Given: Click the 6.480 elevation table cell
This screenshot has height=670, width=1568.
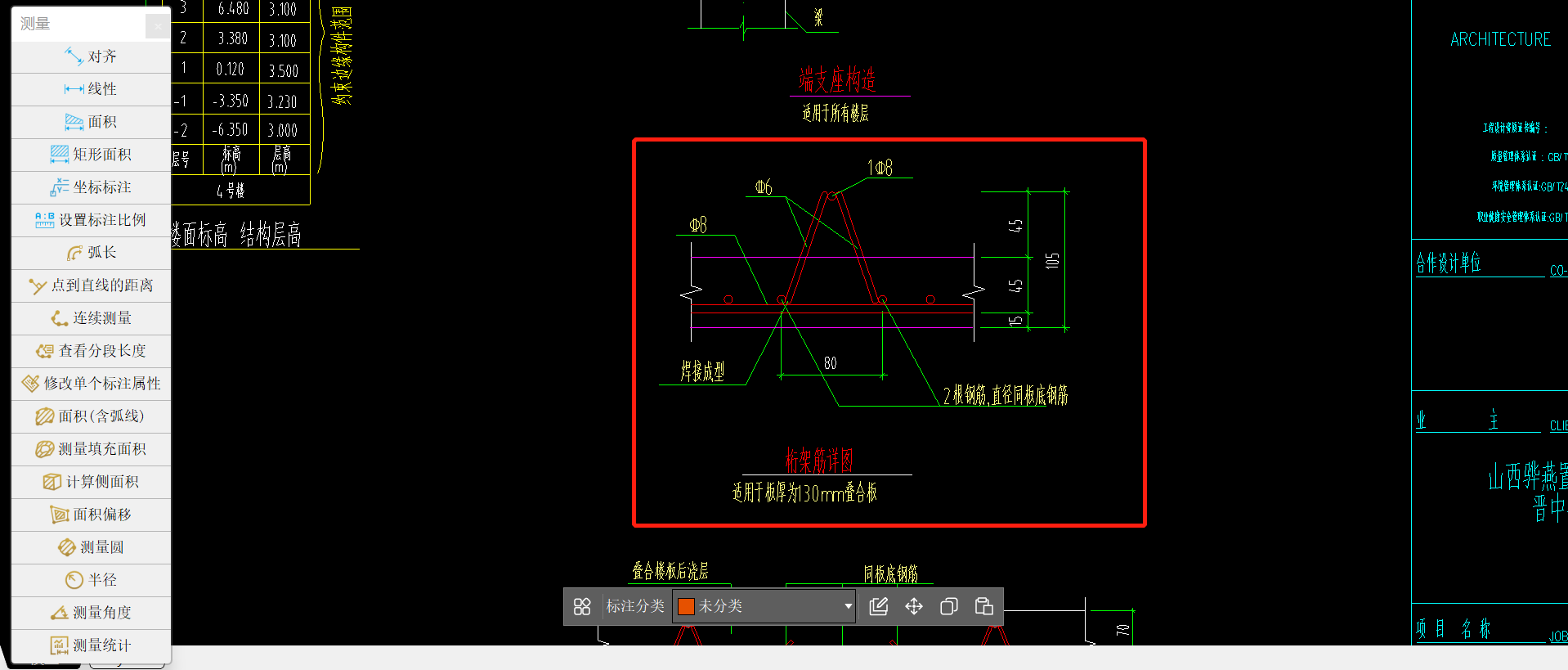Looking at the screenshot, I should (233, 9).
